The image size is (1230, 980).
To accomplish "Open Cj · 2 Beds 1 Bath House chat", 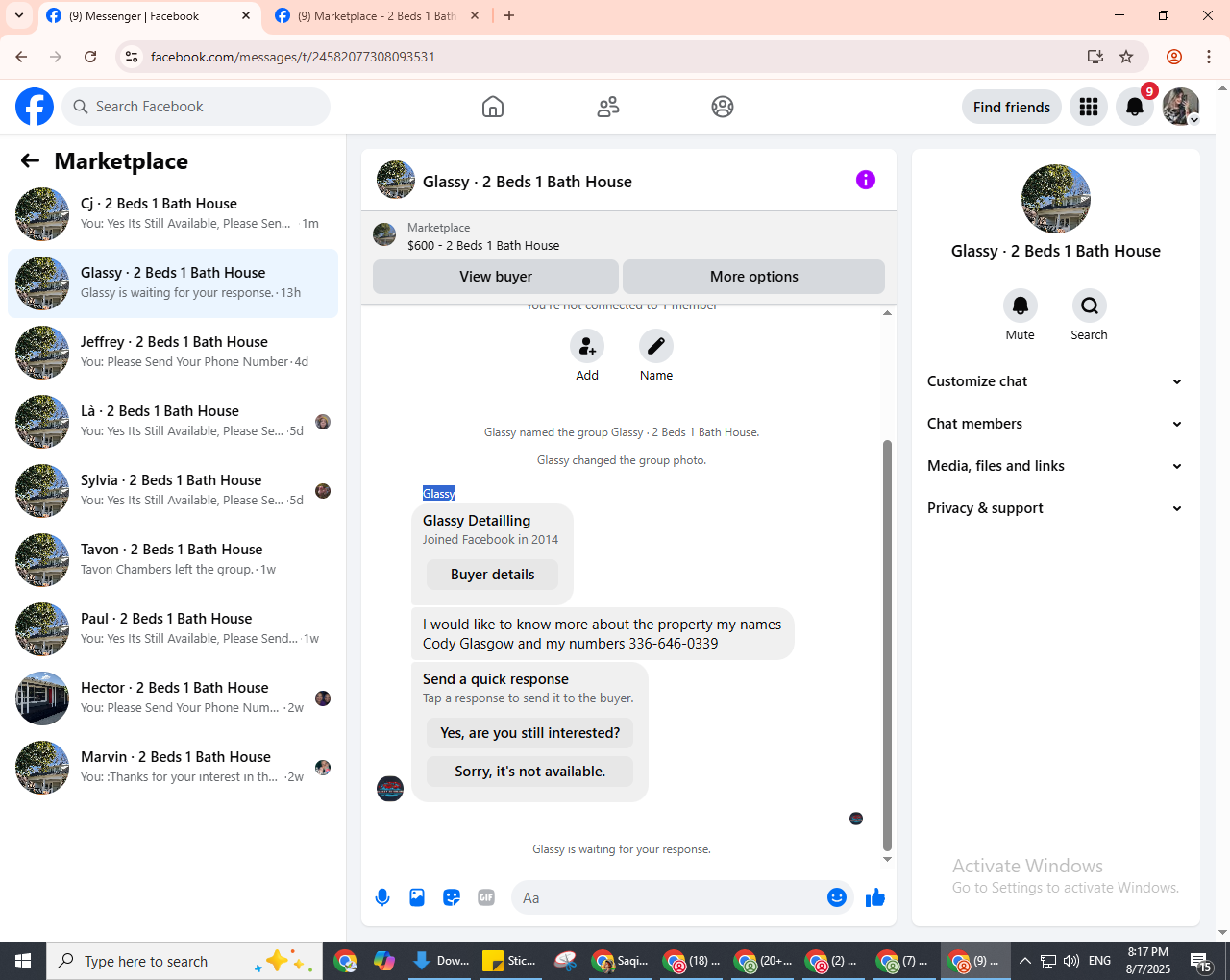I will click(173, 214).
